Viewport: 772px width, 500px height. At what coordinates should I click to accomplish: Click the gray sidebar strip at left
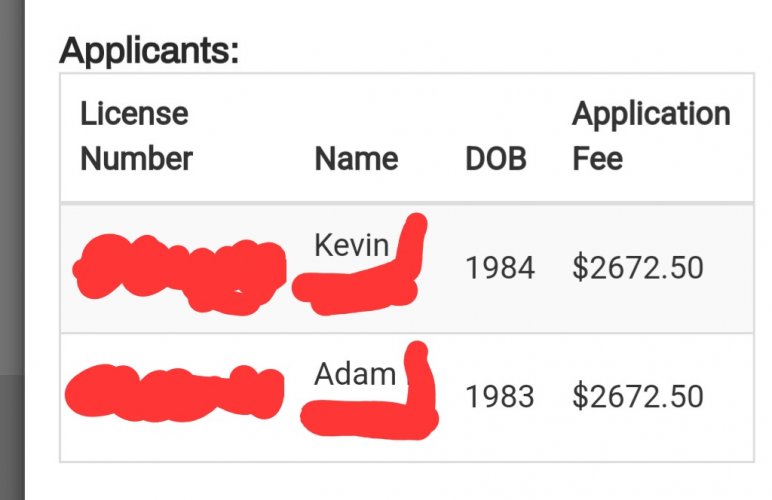pyautogui.click(x=12, y=250)
